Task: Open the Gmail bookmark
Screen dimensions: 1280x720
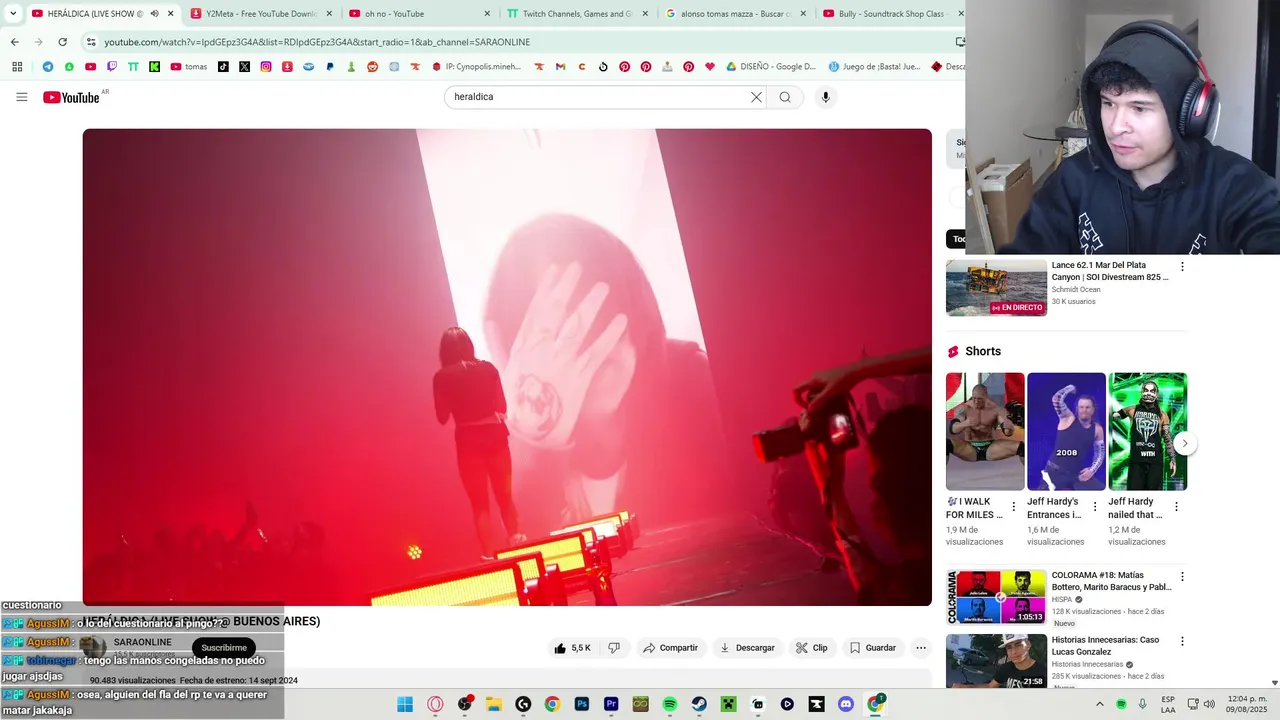Action: [x=560, y=67]
